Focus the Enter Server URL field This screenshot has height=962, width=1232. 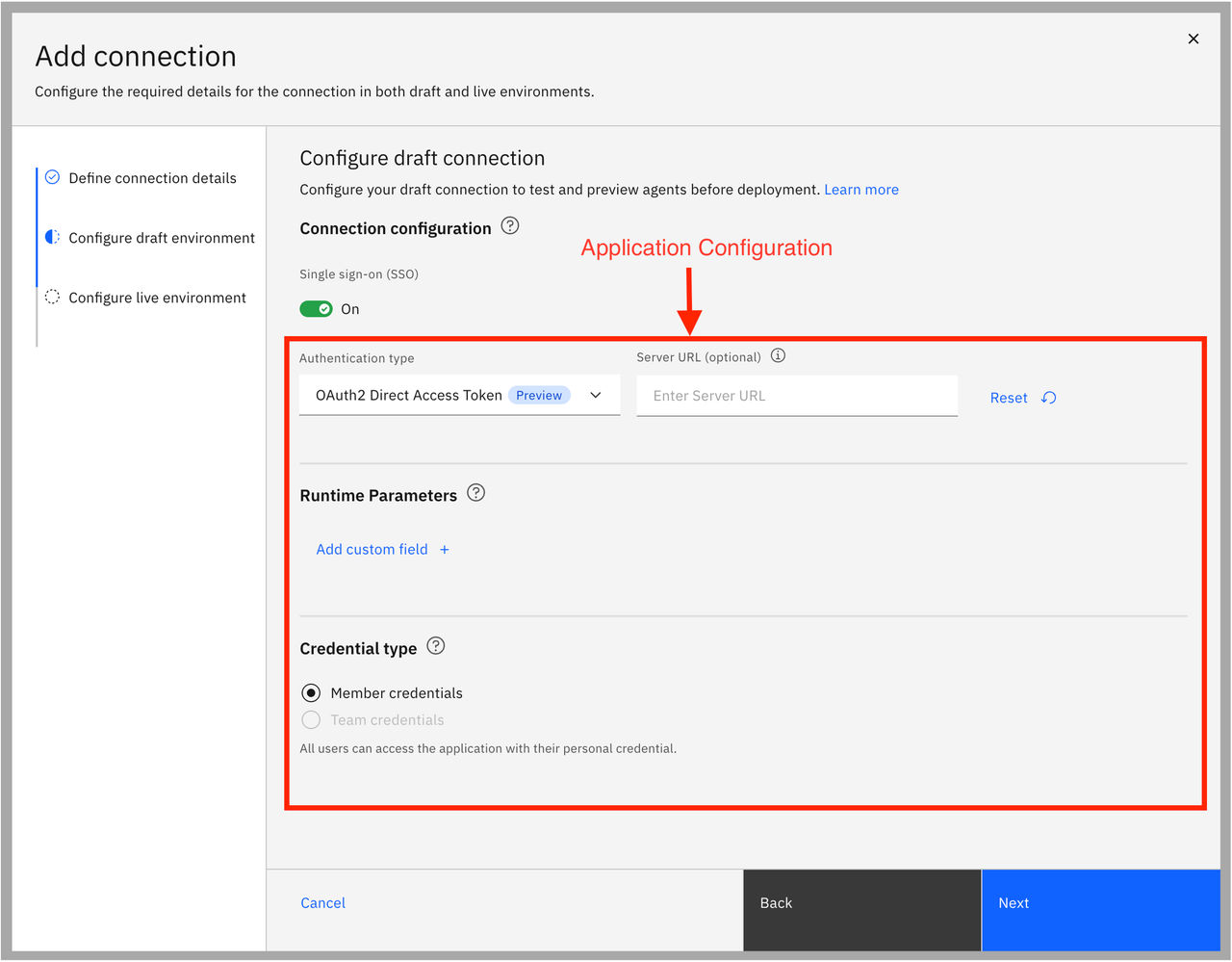point(797,396)
